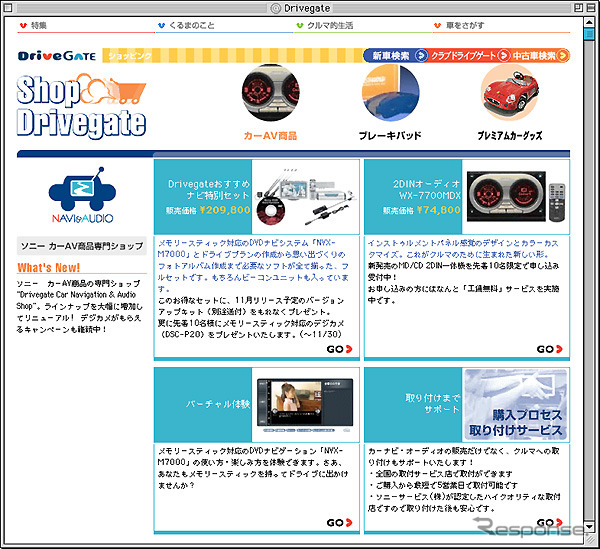Click ソニー カーAV商品専門ショップ label

(x=82, y=246)
